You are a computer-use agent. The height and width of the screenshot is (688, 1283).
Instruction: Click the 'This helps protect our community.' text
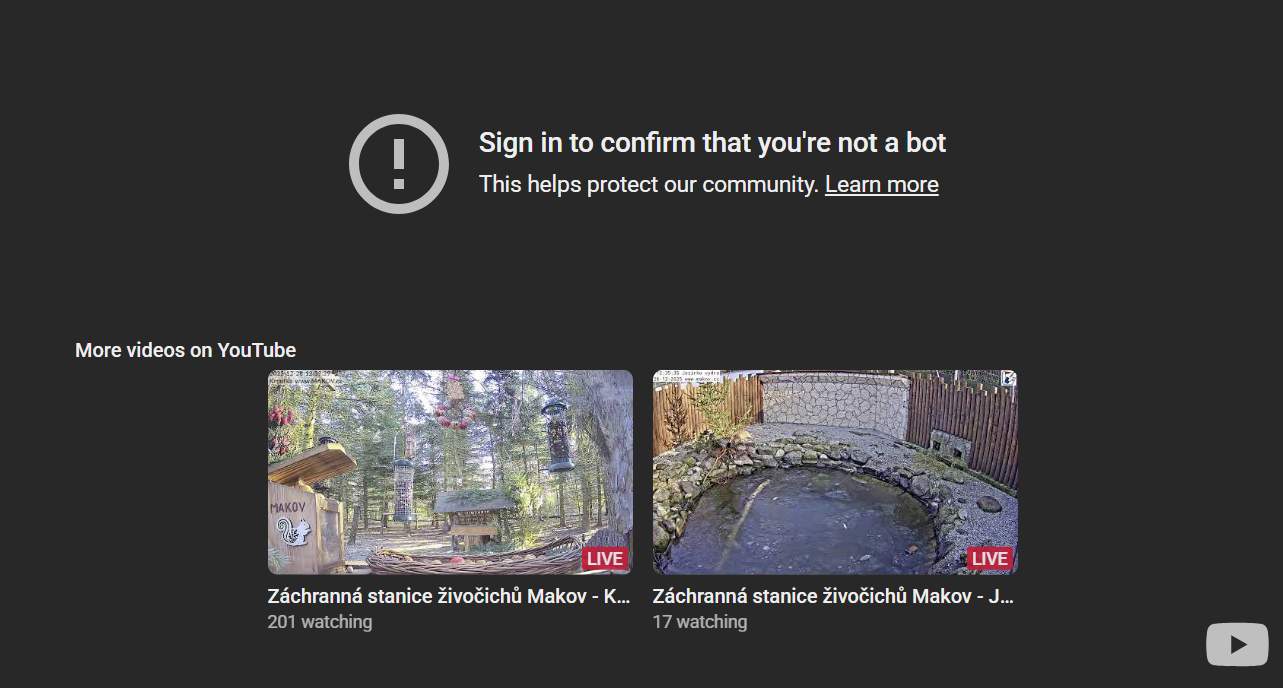[x=649, y=184]
